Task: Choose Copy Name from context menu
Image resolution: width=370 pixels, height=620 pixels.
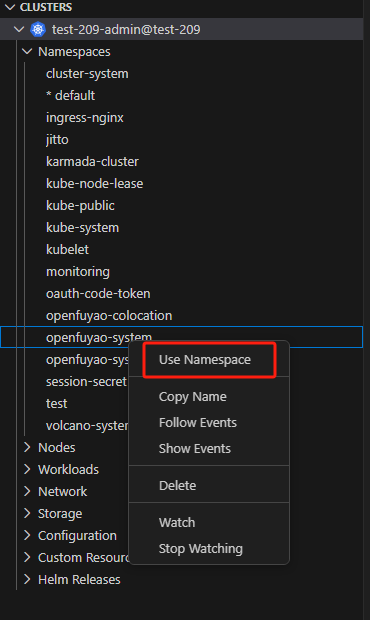Action: [193, 397]
